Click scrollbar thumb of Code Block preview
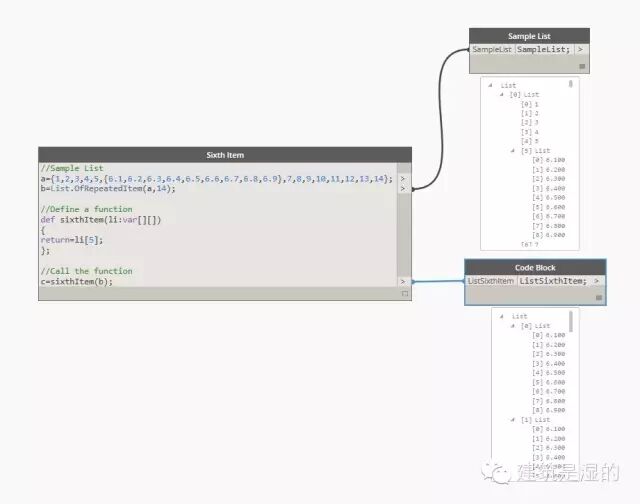Viewport: 640px width, 504px height. pyautogui.click(x=571, y=322)
